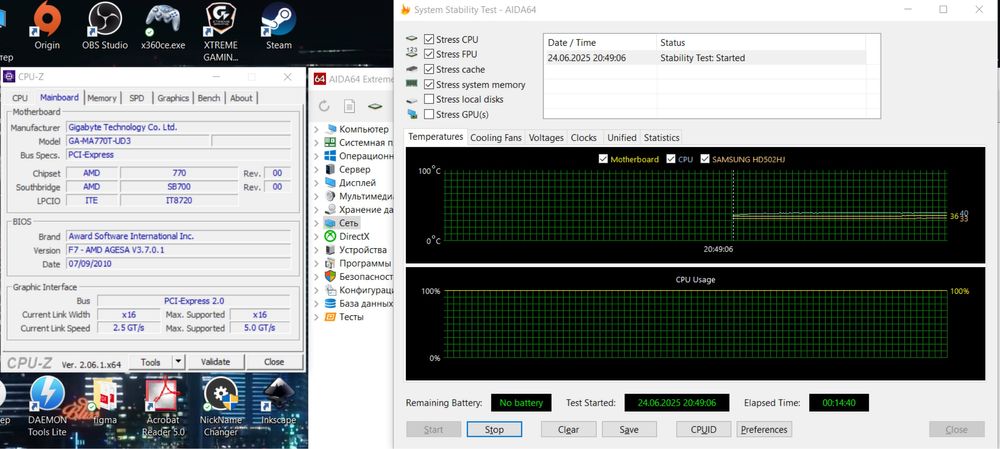Stop the running stability test
The height and width of the screenshot is (449, 1000).
(494, 429)
